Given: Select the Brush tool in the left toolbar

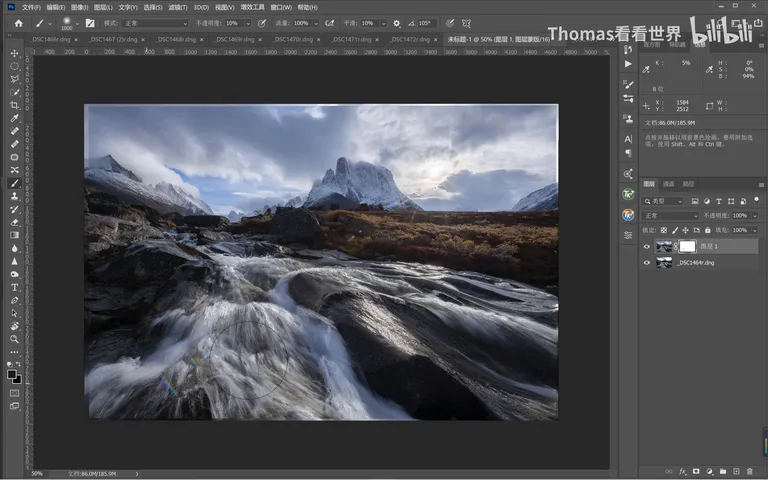Looking at the screenshot, I should tap(14, 183).
